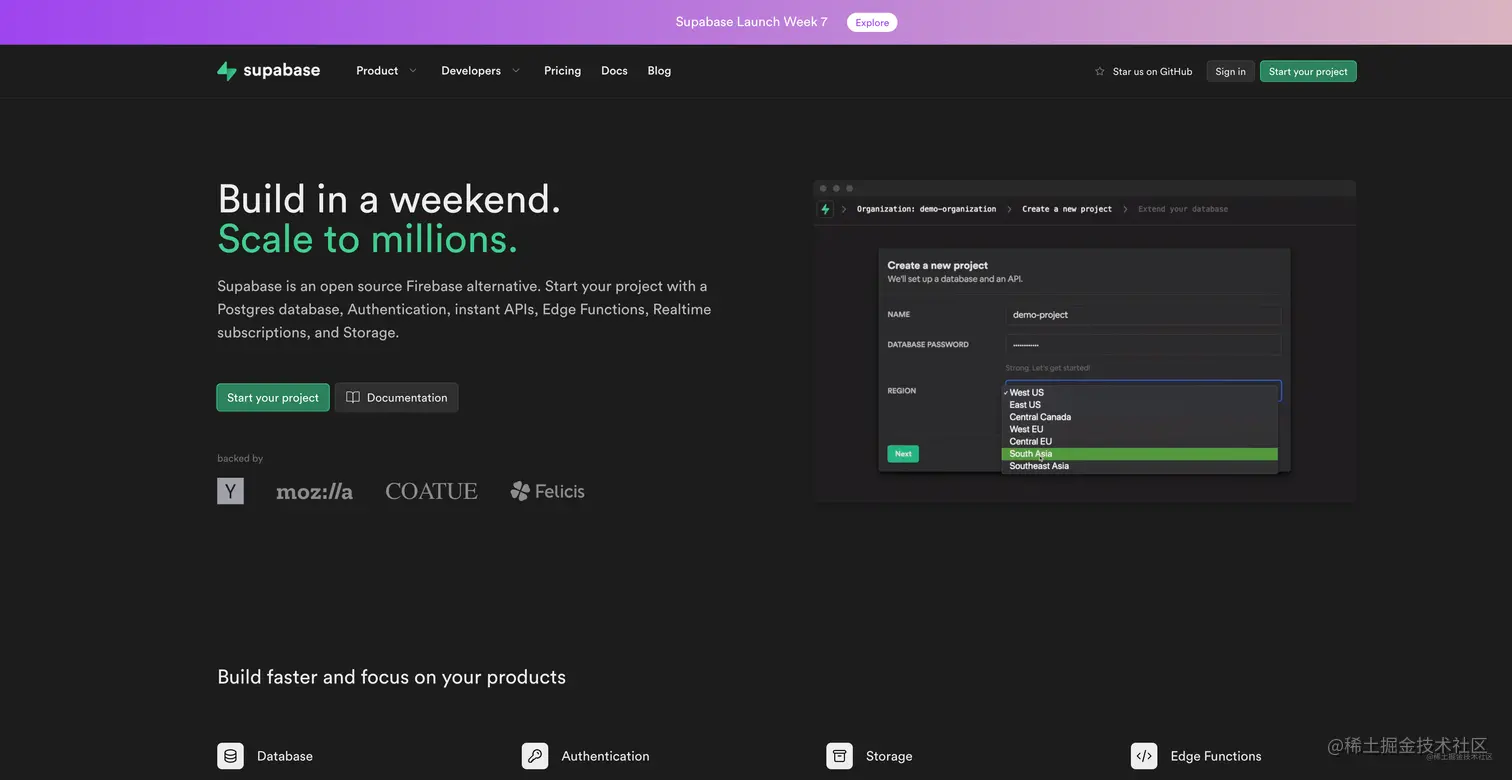Select West US region option
The height and width of the screenshot is (780, 1512).
tap(1140, 393)
